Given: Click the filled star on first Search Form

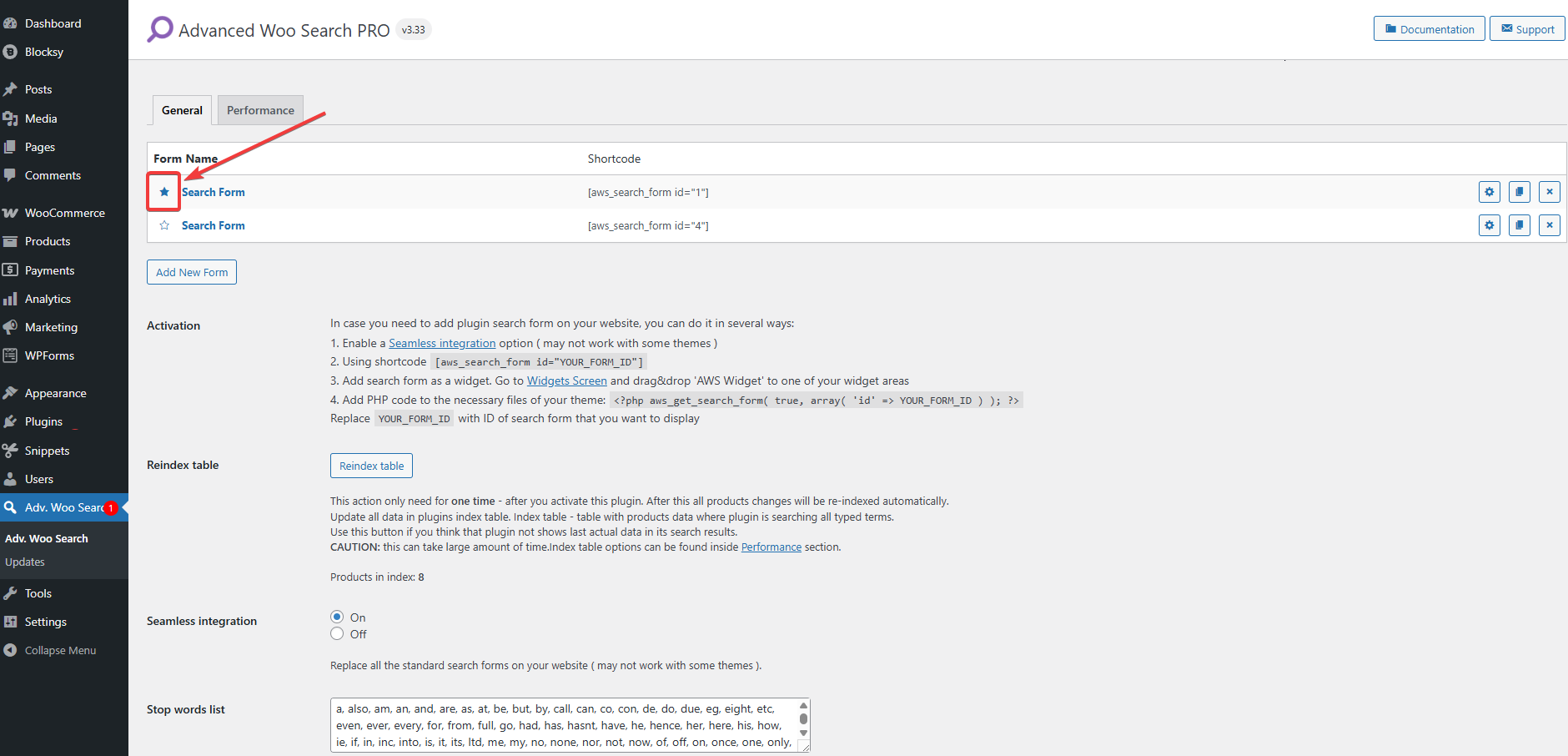Looking at the screenshot, I should [164, 192].
